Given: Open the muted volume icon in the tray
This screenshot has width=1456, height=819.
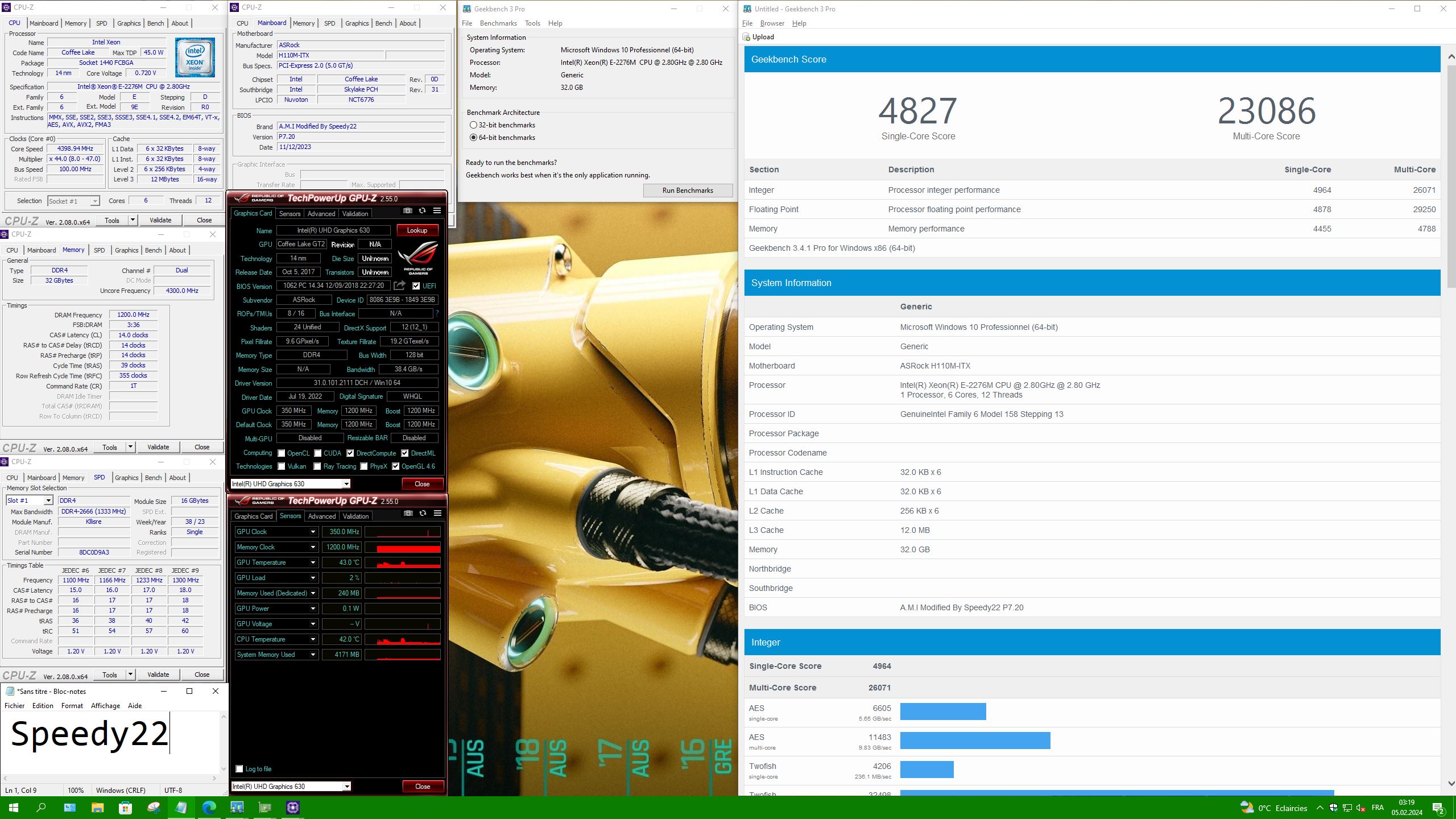Looking at the screenshot, I should click(1361, 808).
